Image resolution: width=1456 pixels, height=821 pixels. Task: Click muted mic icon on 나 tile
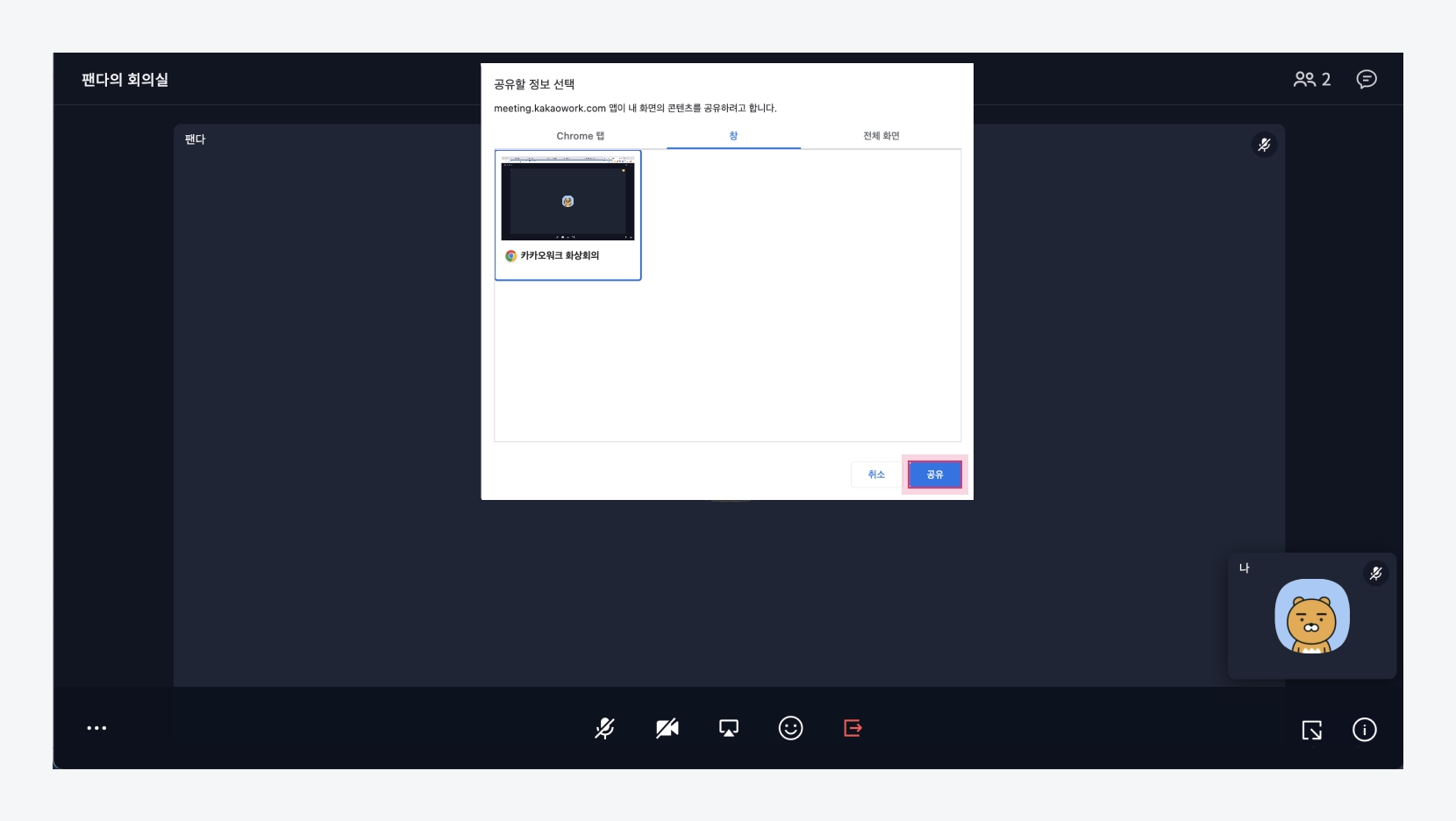pos(1375,574)
